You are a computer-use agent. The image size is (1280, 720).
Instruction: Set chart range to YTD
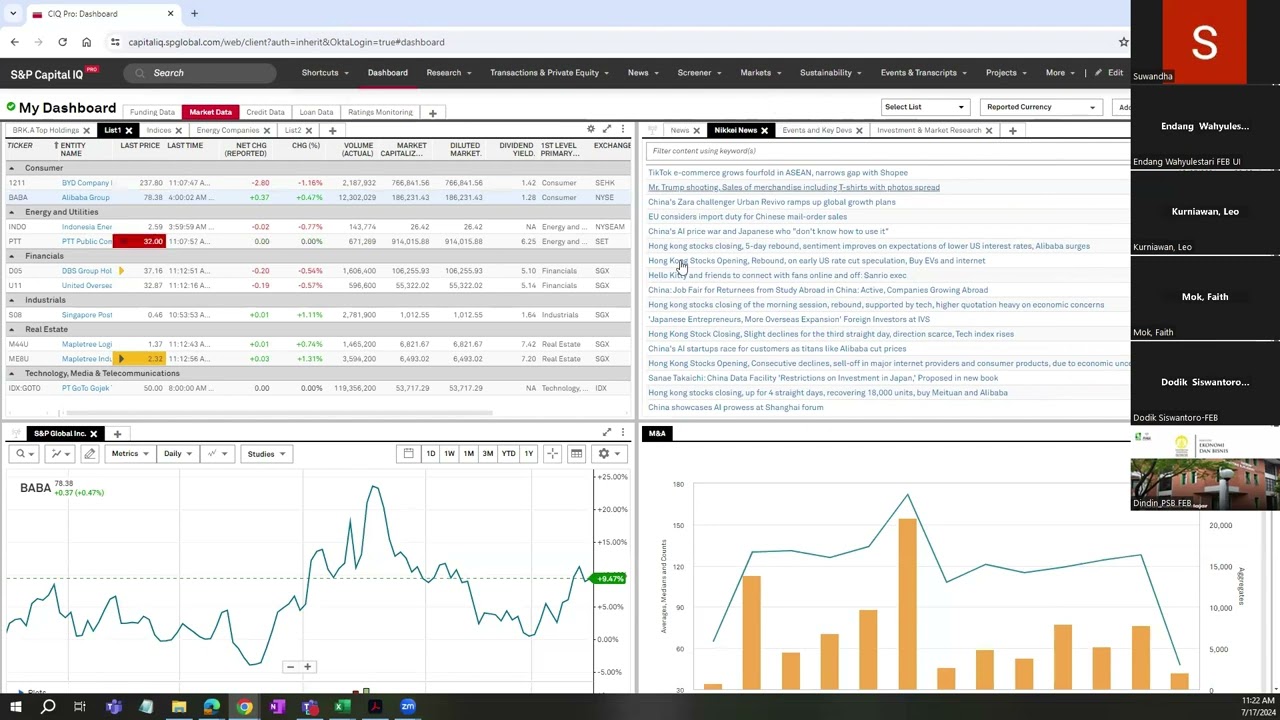coord(508,454)
